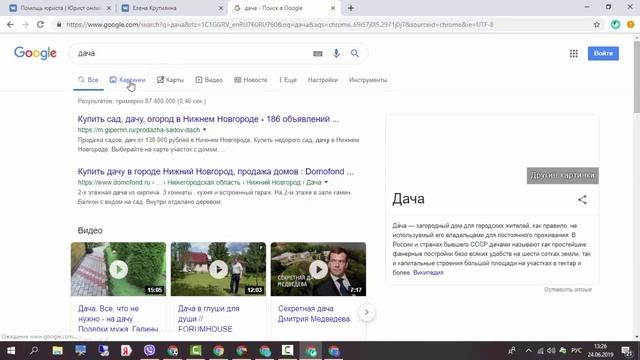Open Viber from the taskbar
Screen dimensions: 640x360
149,351
